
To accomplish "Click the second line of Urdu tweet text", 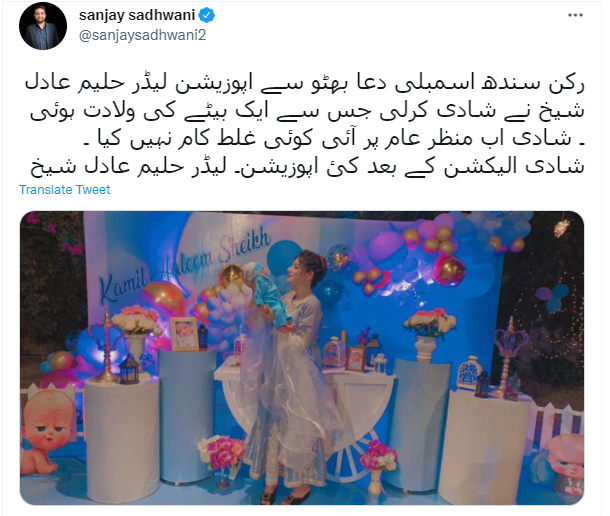I will (307, 112).
